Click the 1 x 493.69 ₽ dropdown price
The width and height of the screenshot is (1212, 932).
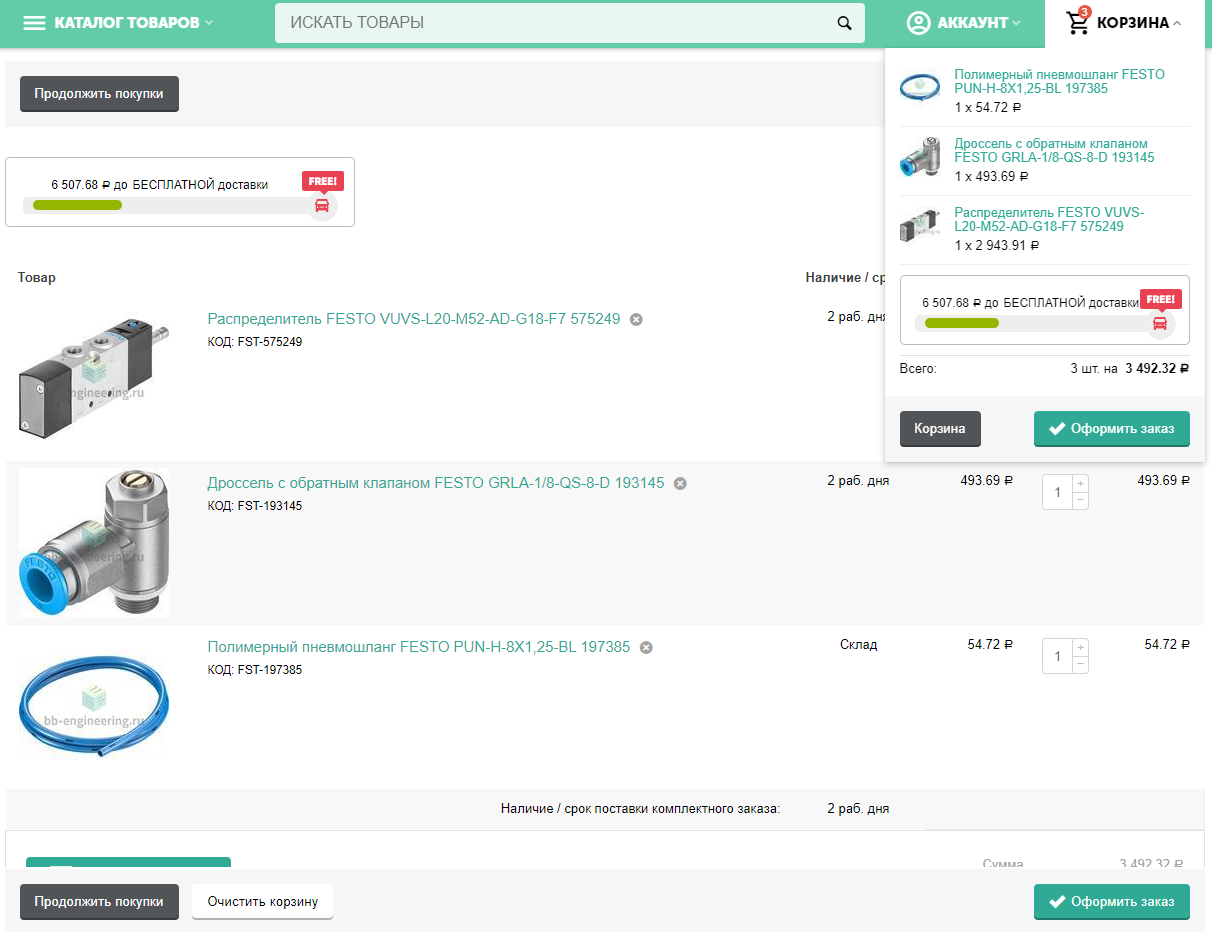[991, 177]
